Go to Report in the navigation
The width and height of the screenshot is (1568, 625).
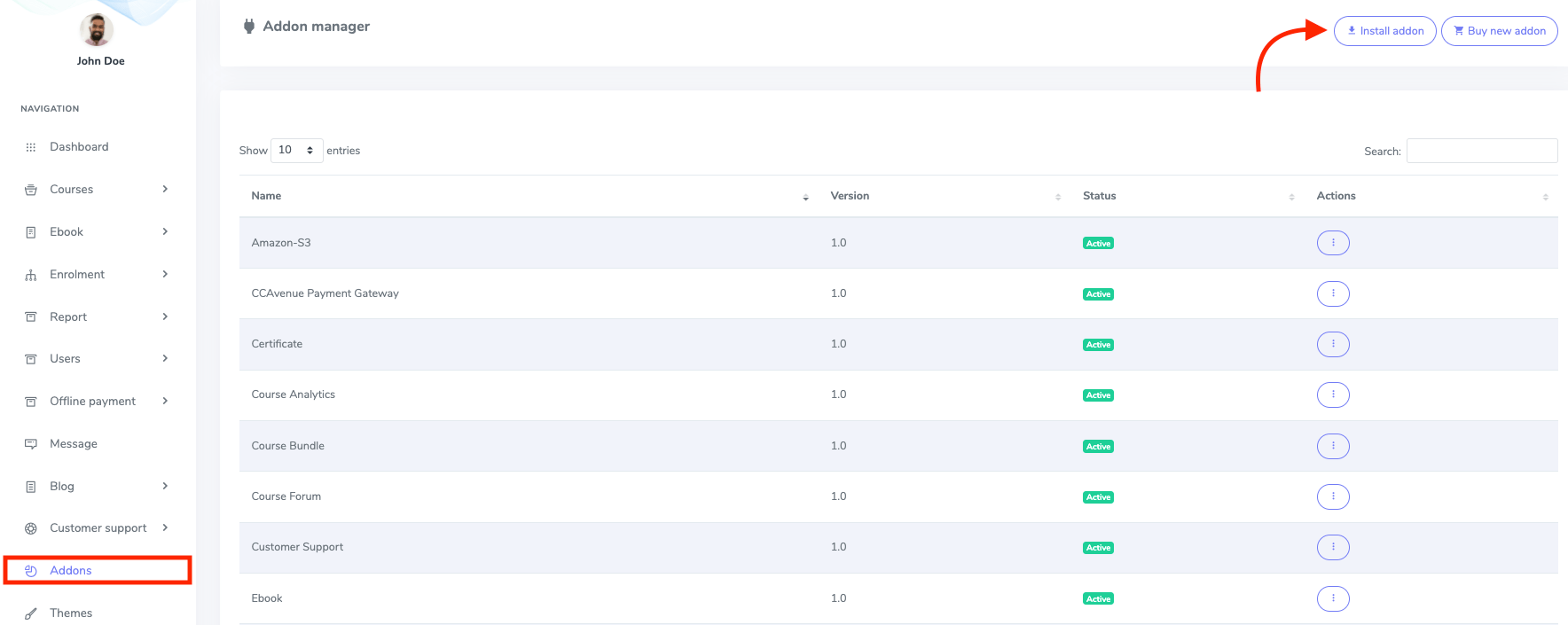pos(68,317)
